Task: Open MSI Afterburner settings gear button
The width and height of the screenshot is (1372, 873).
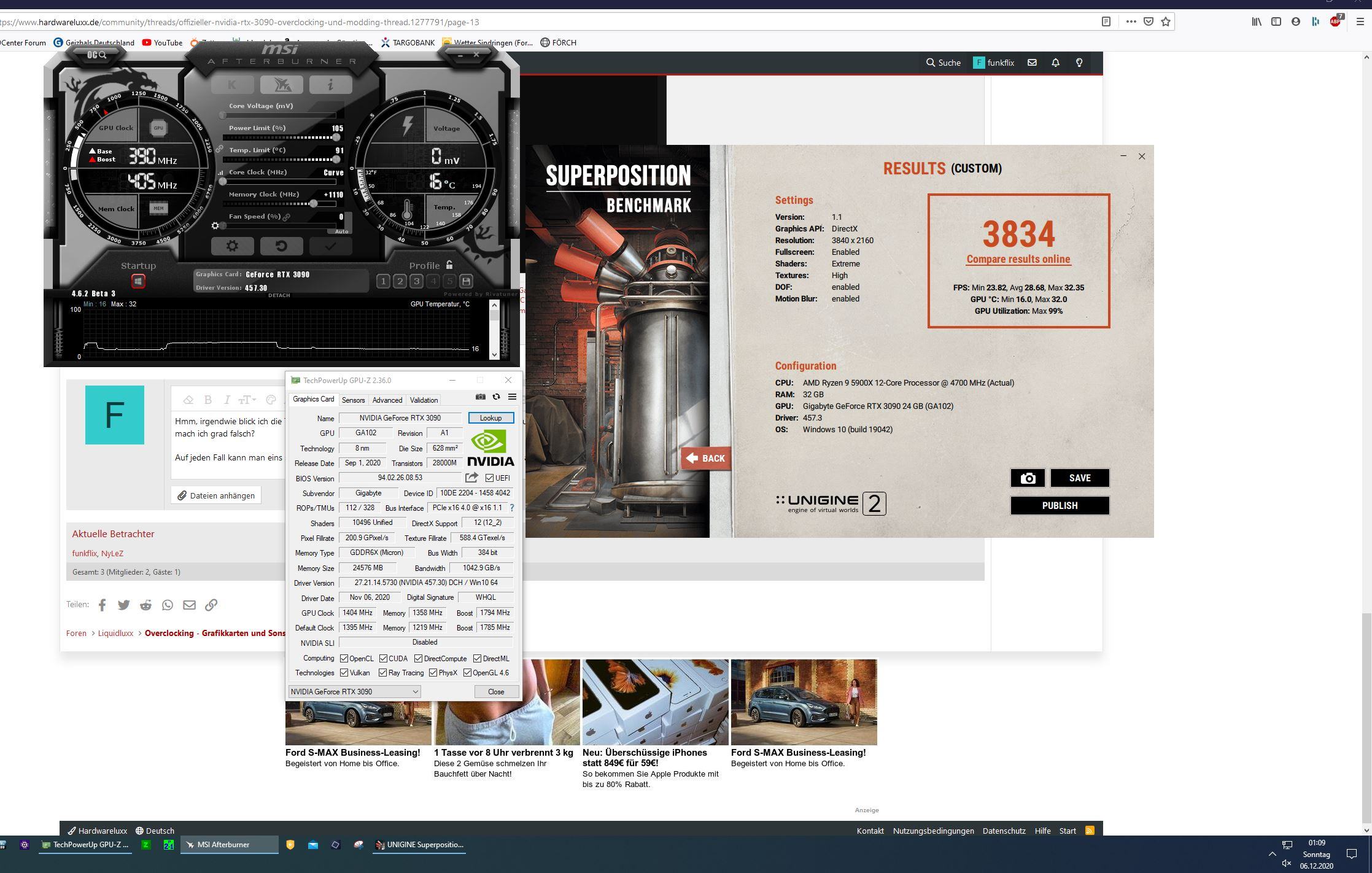Action: click(x=232, y=246)
